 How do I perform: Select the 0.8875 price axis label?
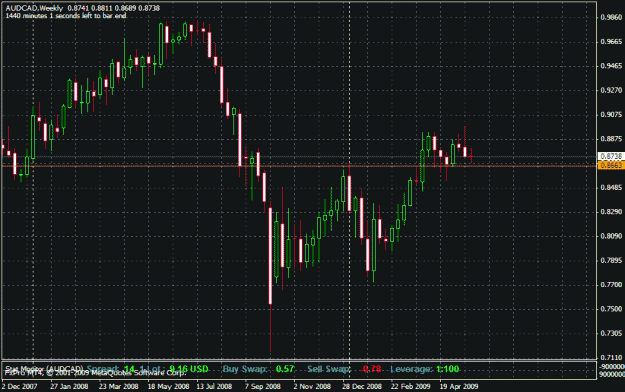611,139
